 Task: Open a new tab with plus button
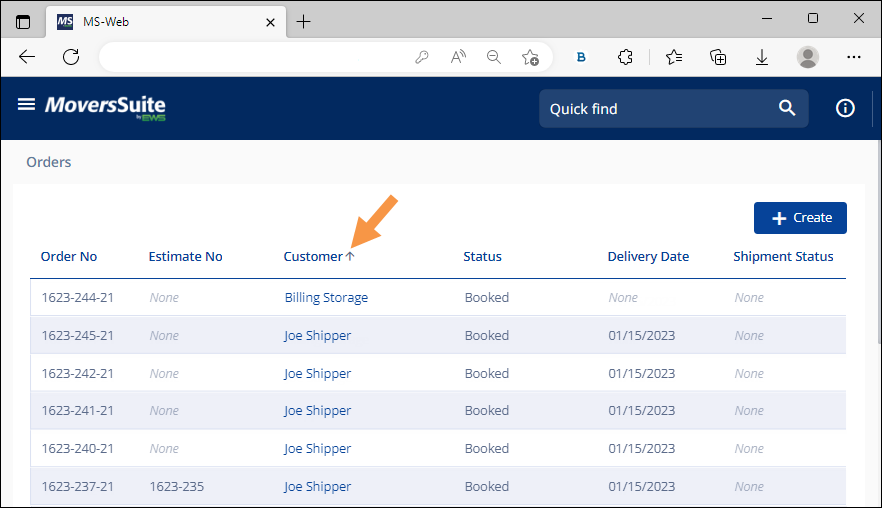[x=303, y=22]
